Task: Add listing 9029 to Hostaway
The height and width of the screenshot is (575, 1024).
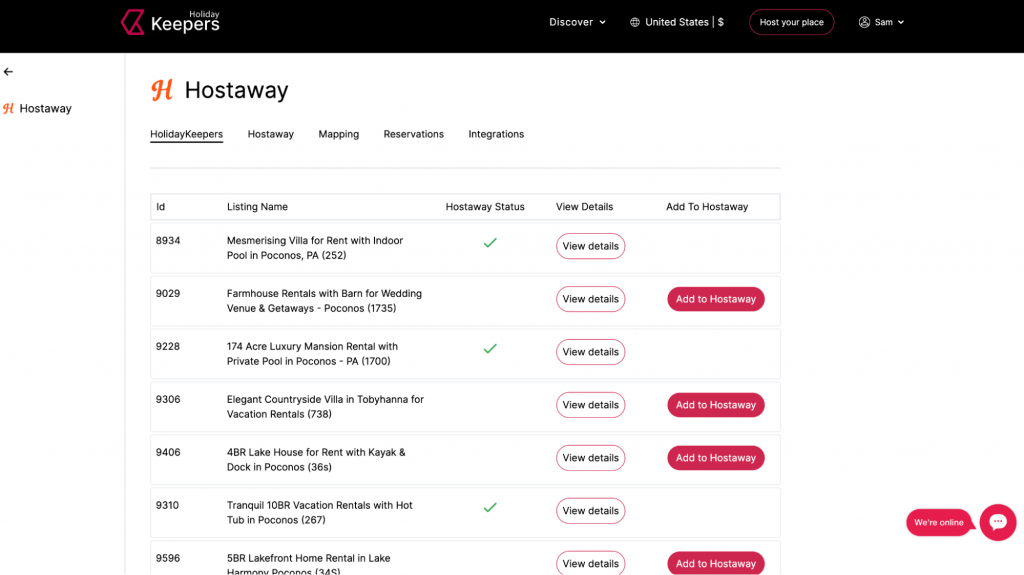Action: click(x=715, y=299)
